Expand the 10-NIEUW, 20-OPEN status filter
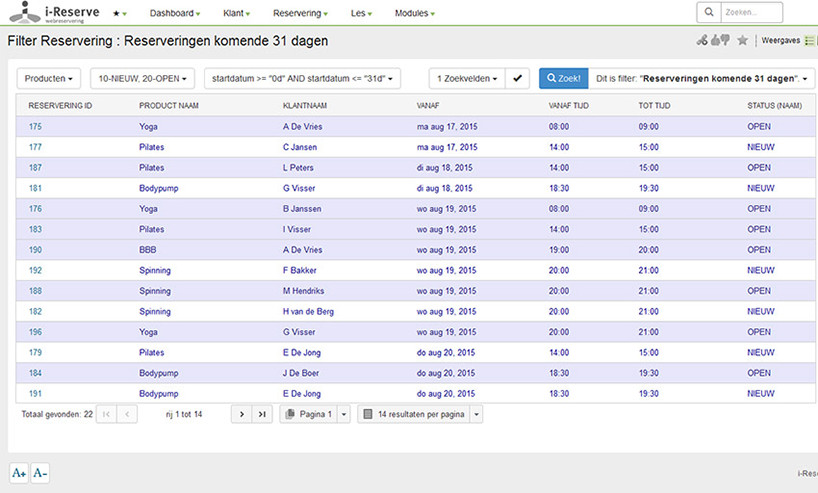 (143, 79)
